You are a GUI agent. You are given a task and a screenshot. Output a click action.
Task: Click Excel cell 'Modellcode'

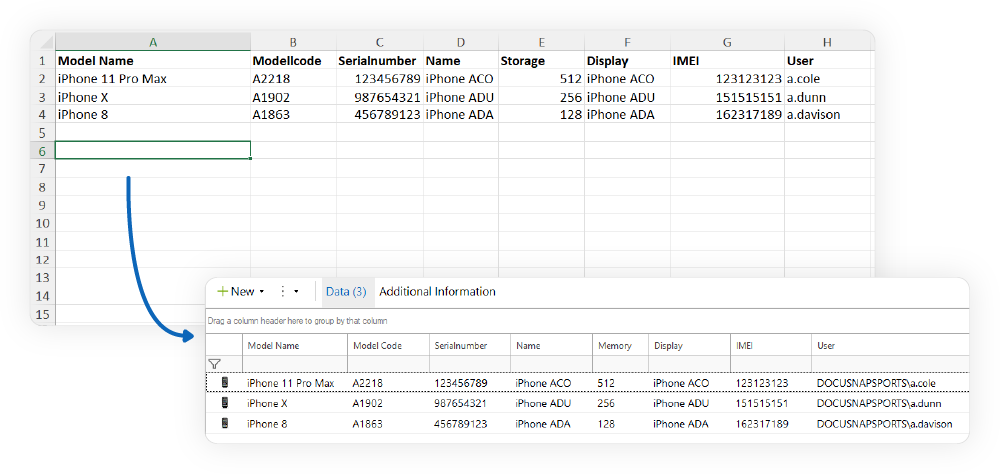pos(293,61)
